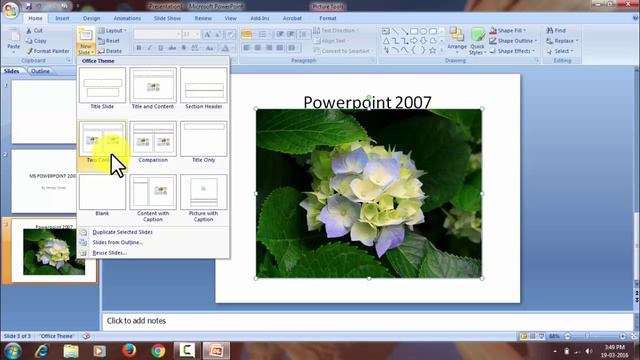Switch to Slide Sorter view
The width and height of the screenshot is (640, 360).
tap(532, 336)
